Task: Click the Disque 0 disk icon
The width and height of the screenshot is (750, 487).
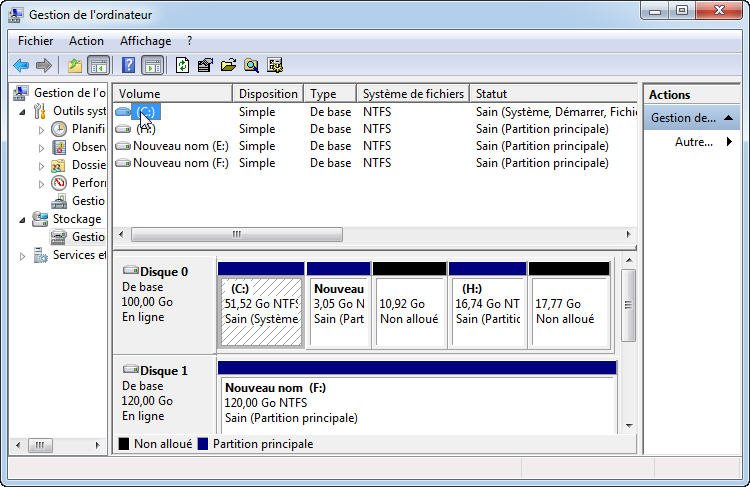Action: 131,270
